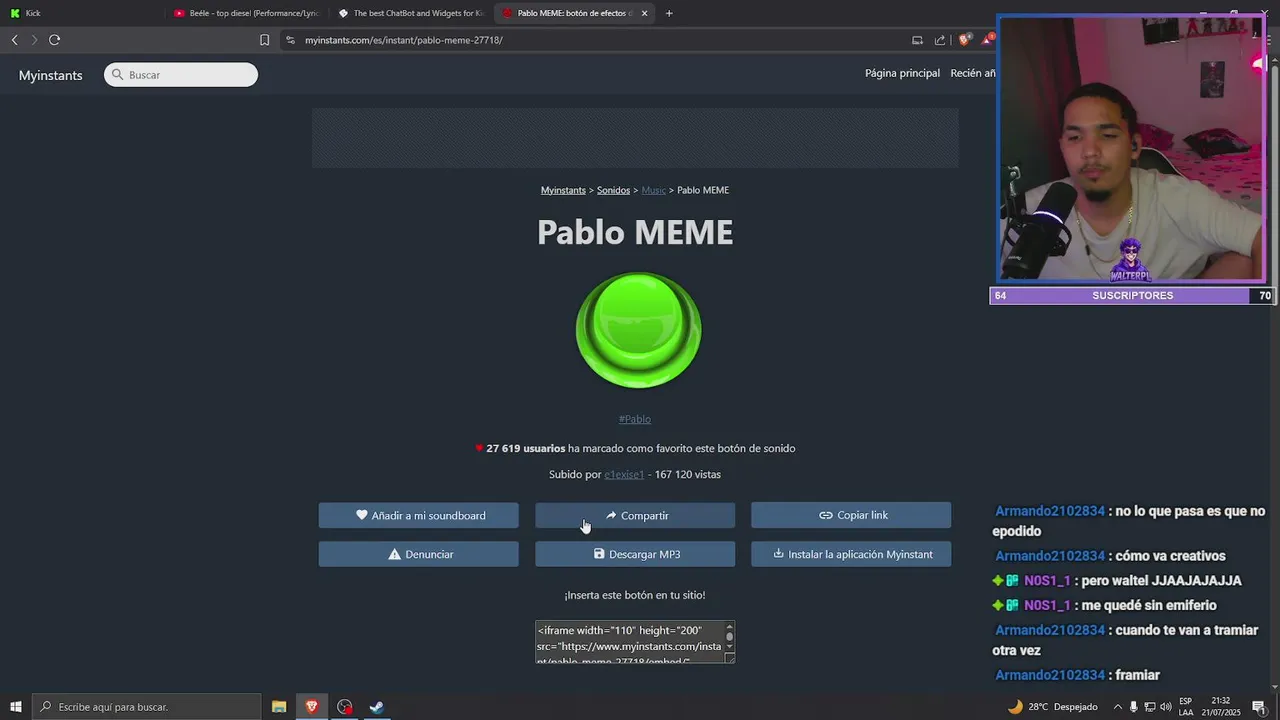1280x720 pixels.
Task: Click the SUSCRIPTORES goal progress bar
Action: (x=1132, y=296)
